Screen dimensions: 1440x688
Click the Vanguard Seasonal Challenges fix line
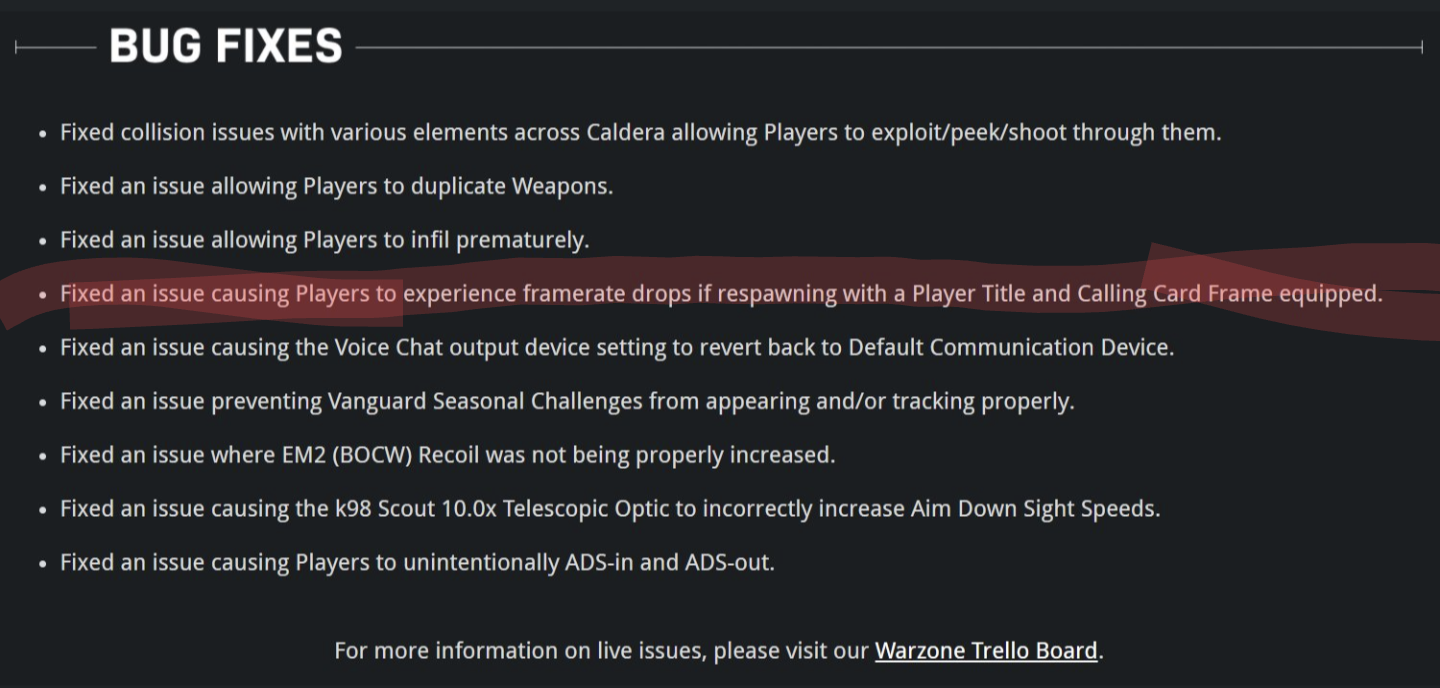pyautogui.click(x=567, y=402)
